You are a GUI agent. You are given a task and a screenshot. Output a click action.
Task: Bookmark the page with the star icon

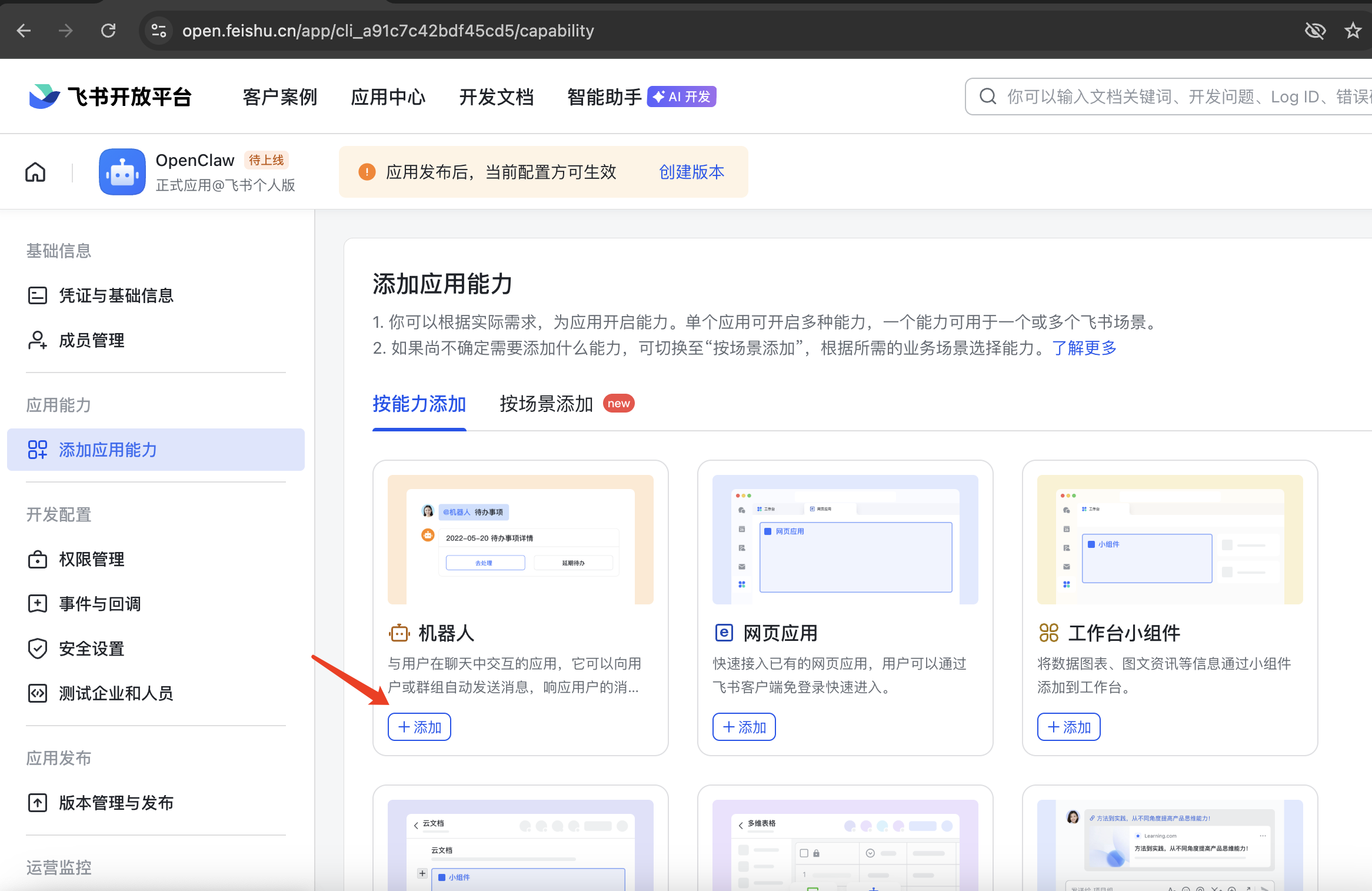click(1353, 31)
